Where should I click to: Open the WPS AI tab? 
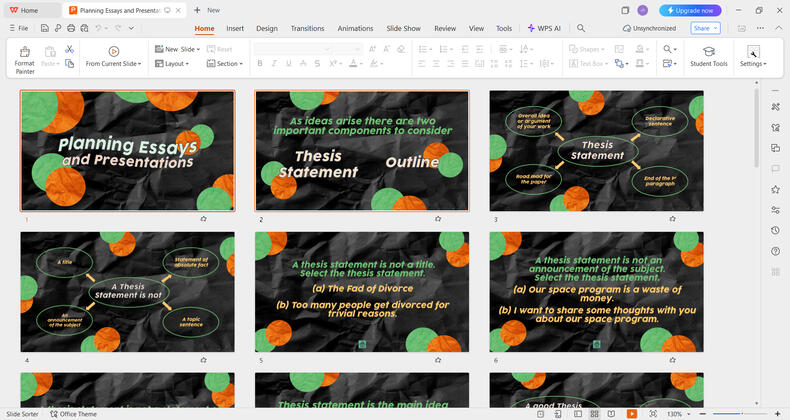point(544,28)
